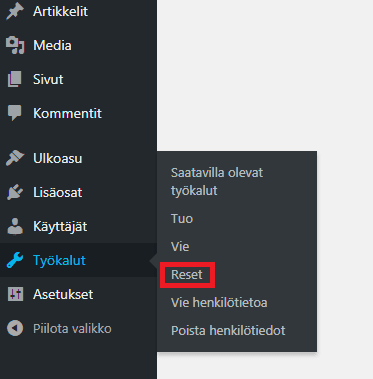Open the Artikkelit menu label
373x379 pixels.
(x=60, y=11)
